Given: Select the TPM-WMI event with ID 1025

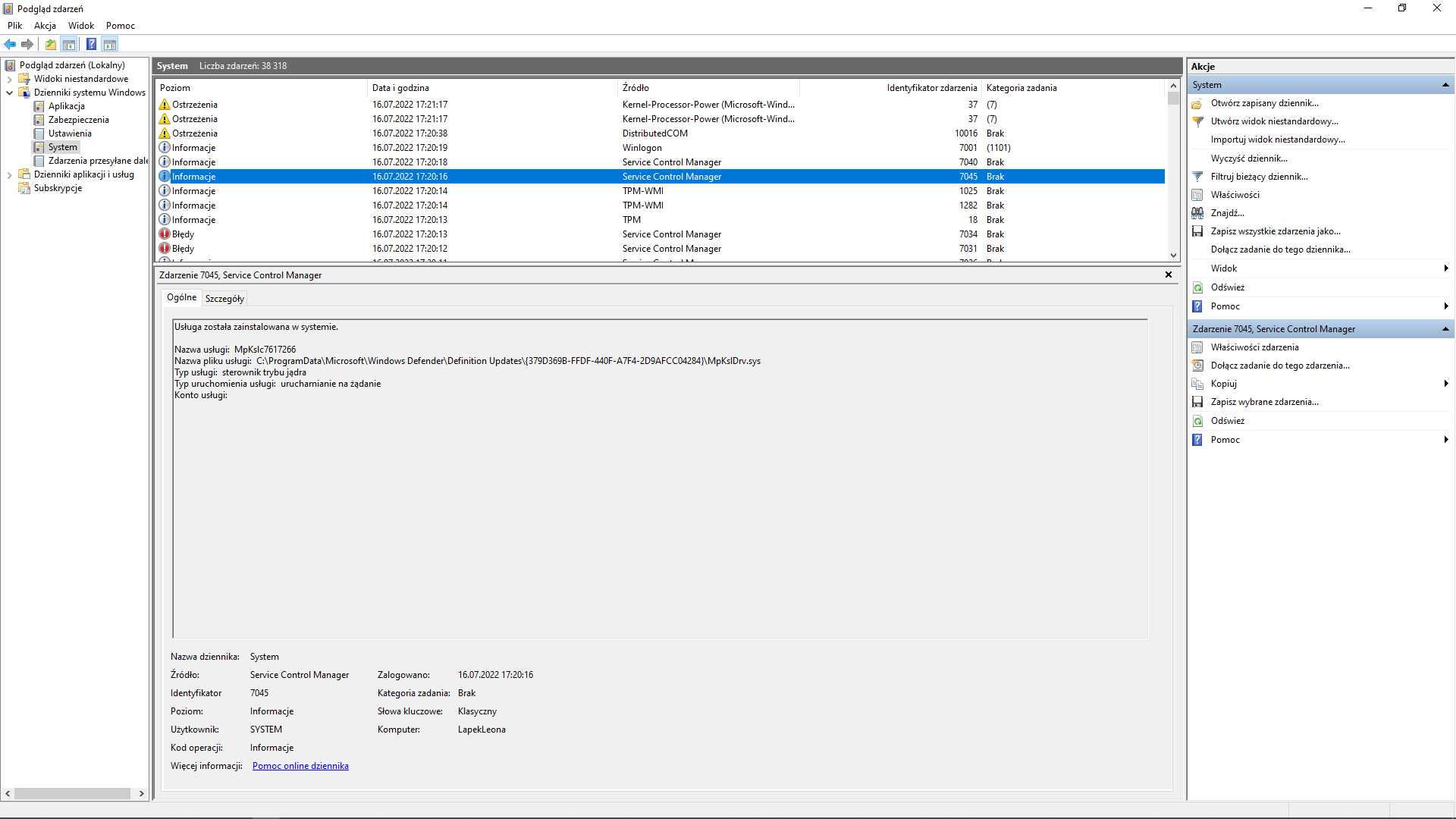Looking at the screenshot, I should pos(661,191).
